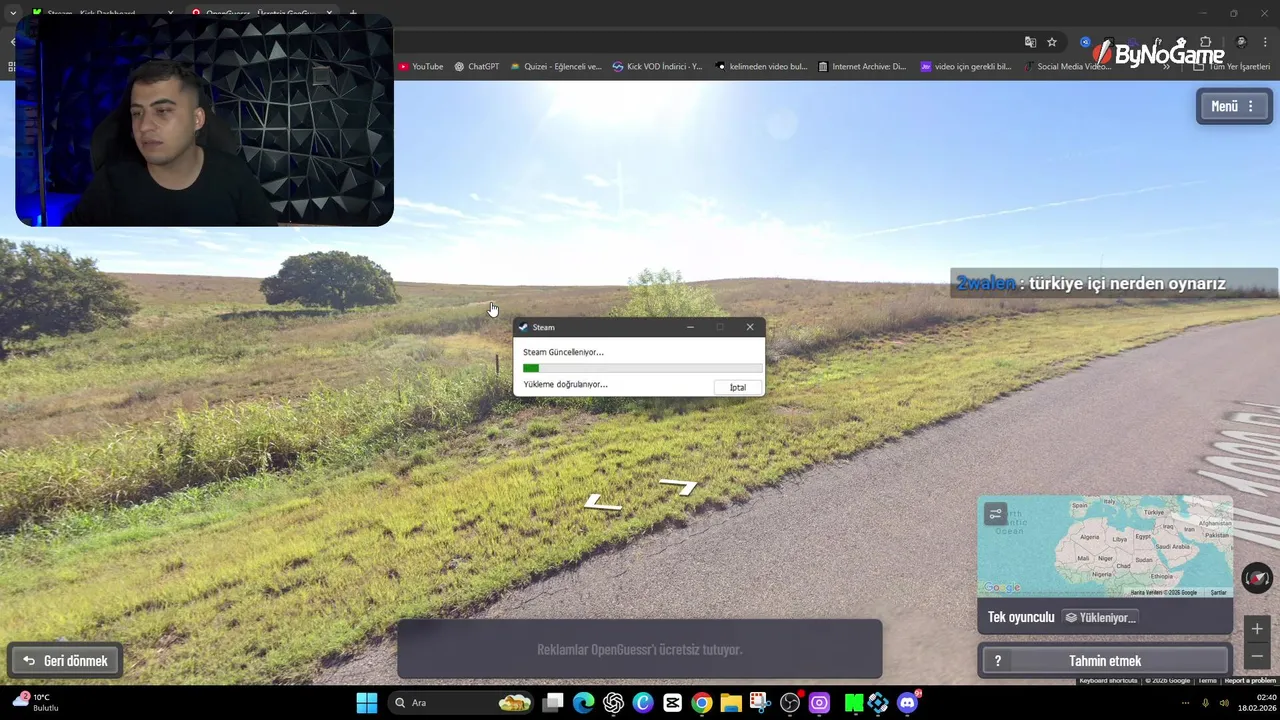Open a new browser tab
The width and height of the screenshot is (1280, 720).
(352, 13)
